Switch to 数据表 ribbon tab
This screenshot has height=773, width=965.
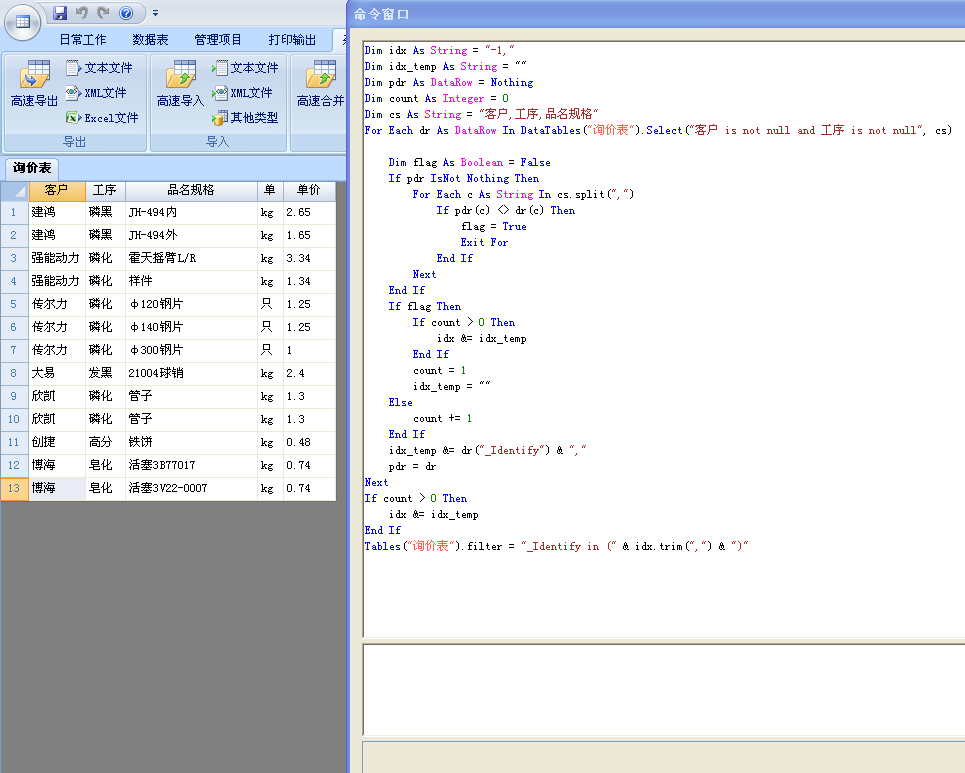150,40
